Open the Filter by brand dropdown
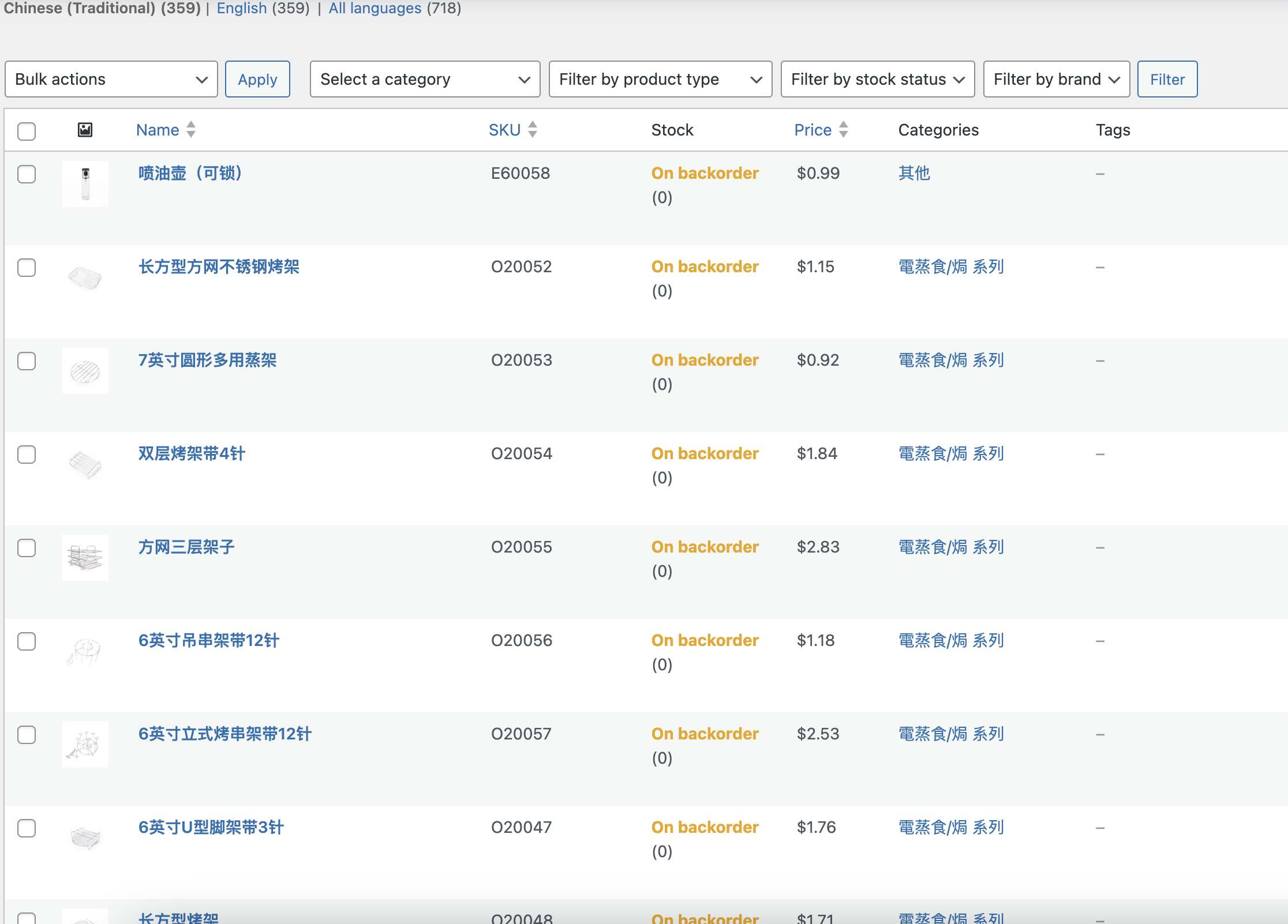Image resolution: width=1288 pixels, height=924 pixels. click(x=1056, y=79)
